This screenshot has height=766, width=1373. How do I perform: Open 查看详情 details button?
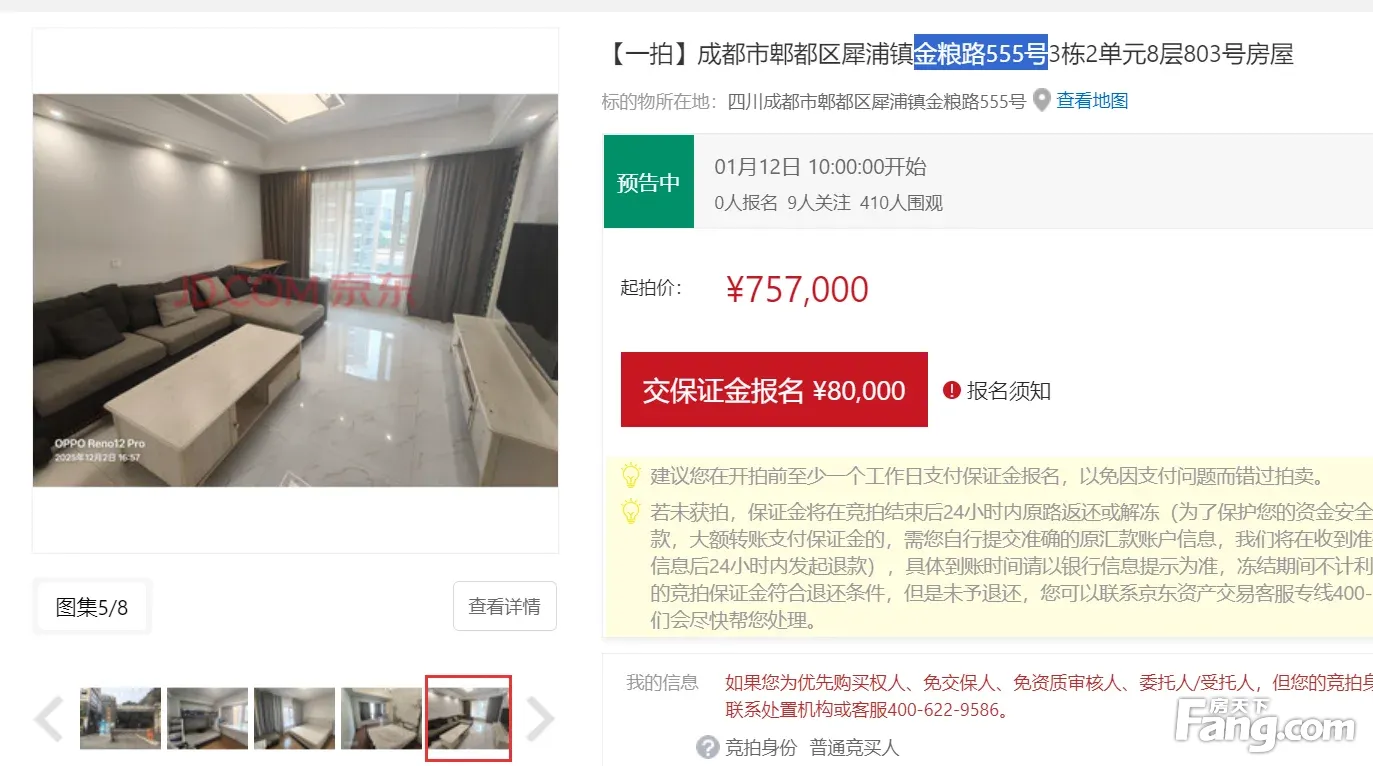point(504,606)
